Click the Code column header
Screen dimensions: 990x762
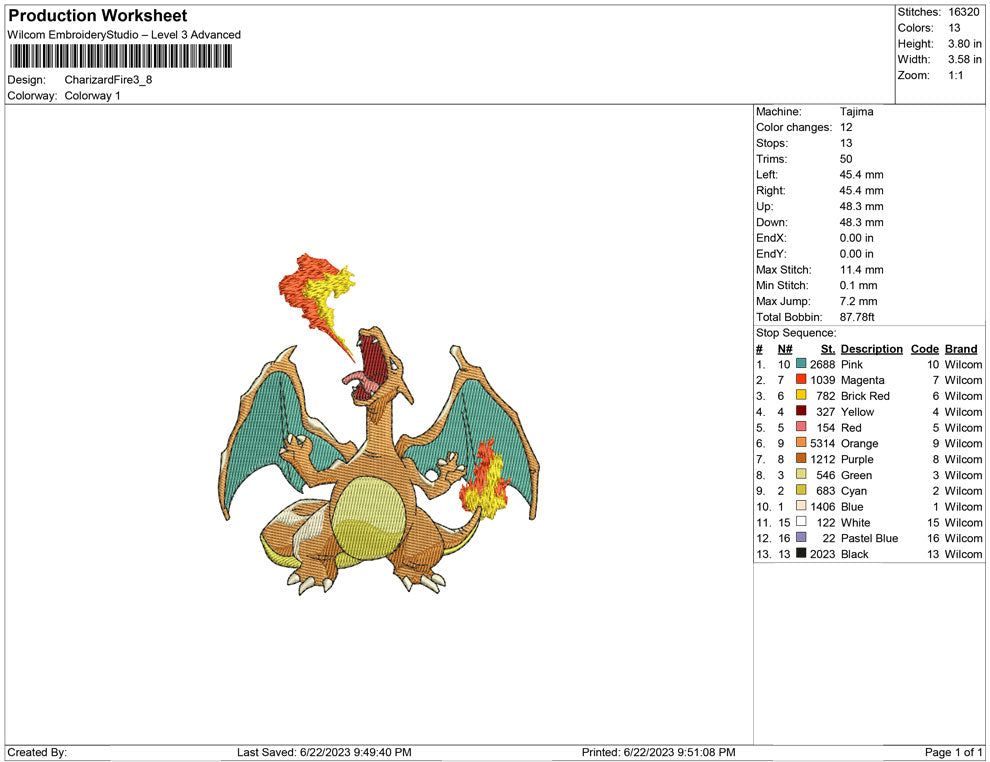coord(925,348)
